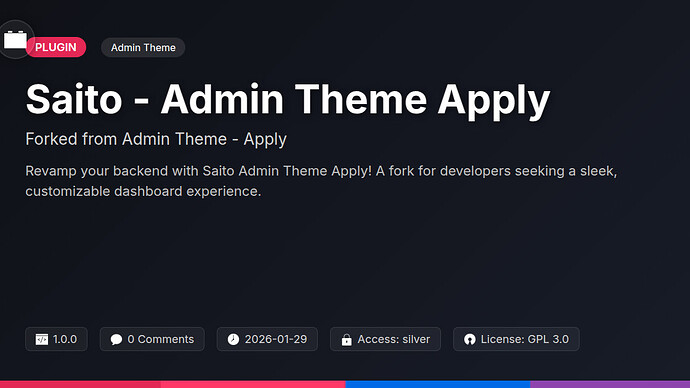The image size is (690, 388).
Task: Click the Access: silver label
Action: coord(394,339)
